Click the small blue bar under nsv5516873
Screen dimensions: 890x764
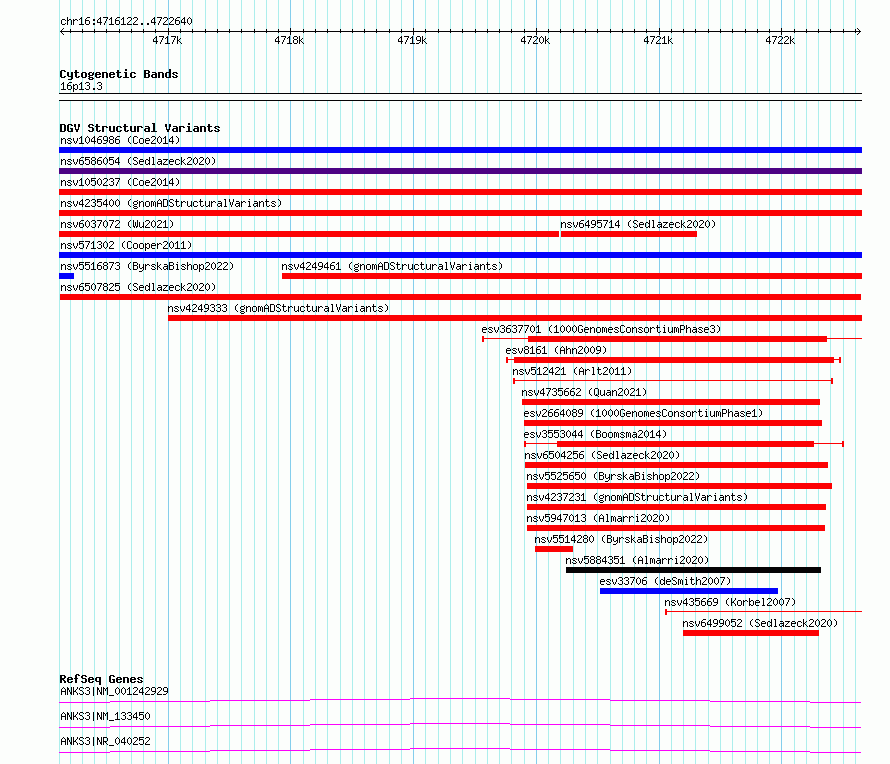pos(66,276)
